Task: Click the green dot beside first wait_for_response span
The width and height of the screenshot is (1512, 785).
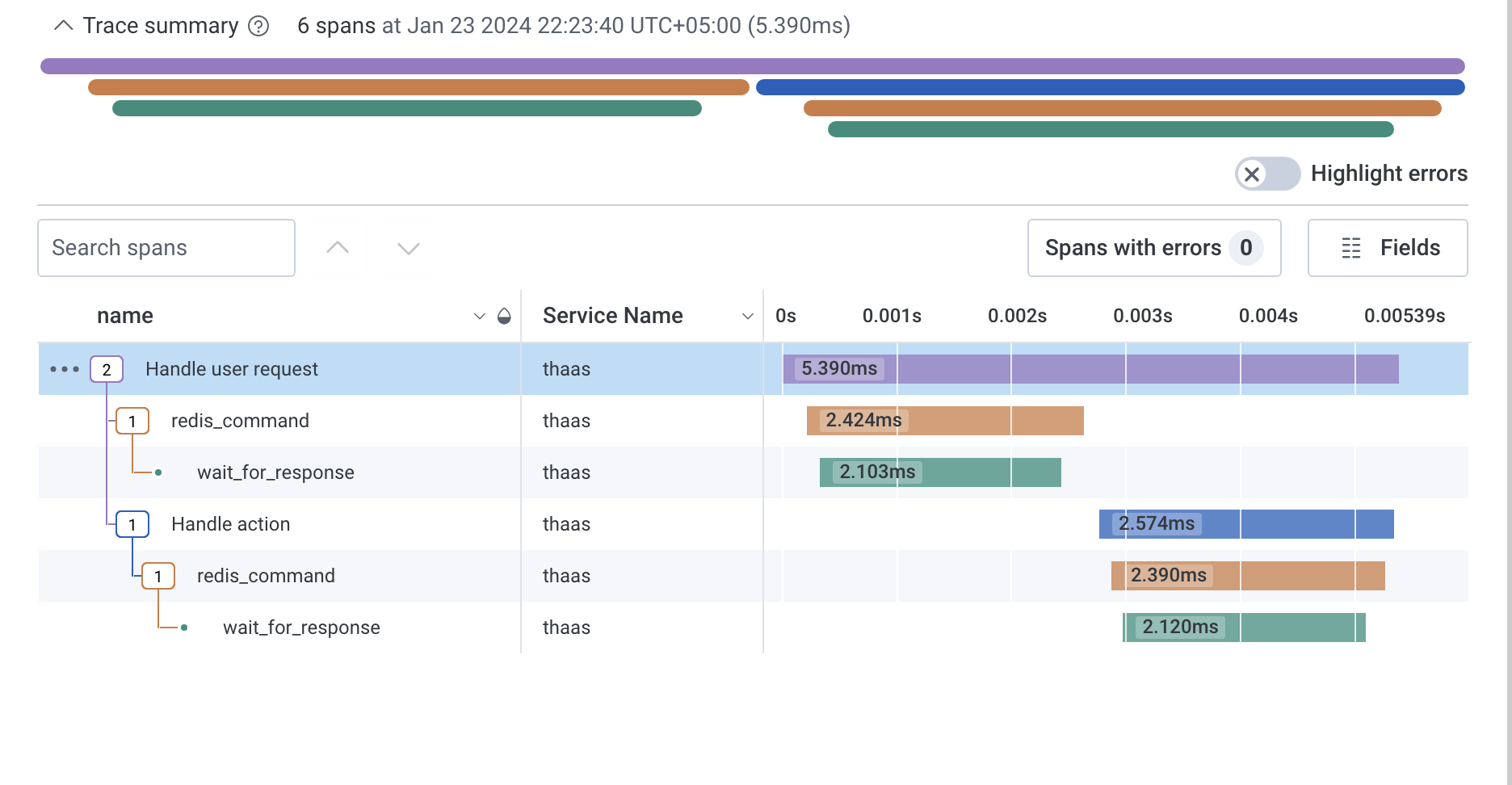Action: tap(159, 472)
